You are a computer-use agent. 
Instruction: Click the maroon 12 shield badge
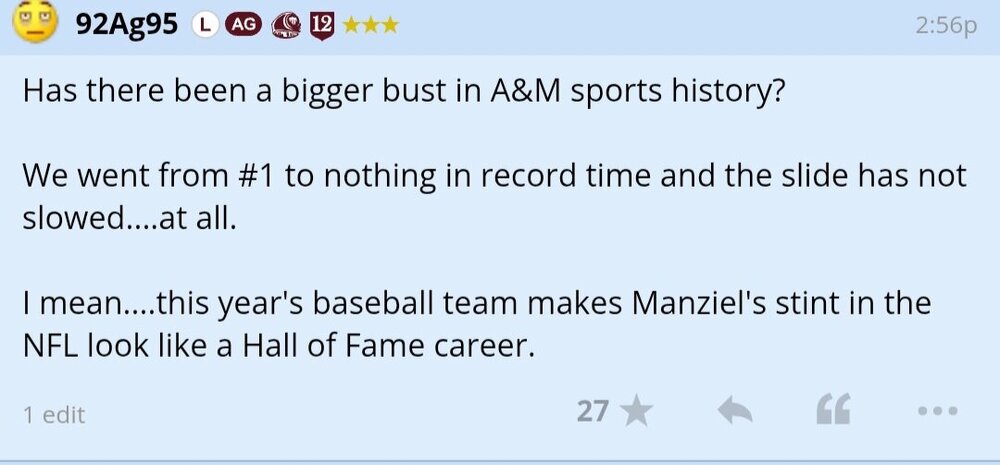[x=322, y=25]
